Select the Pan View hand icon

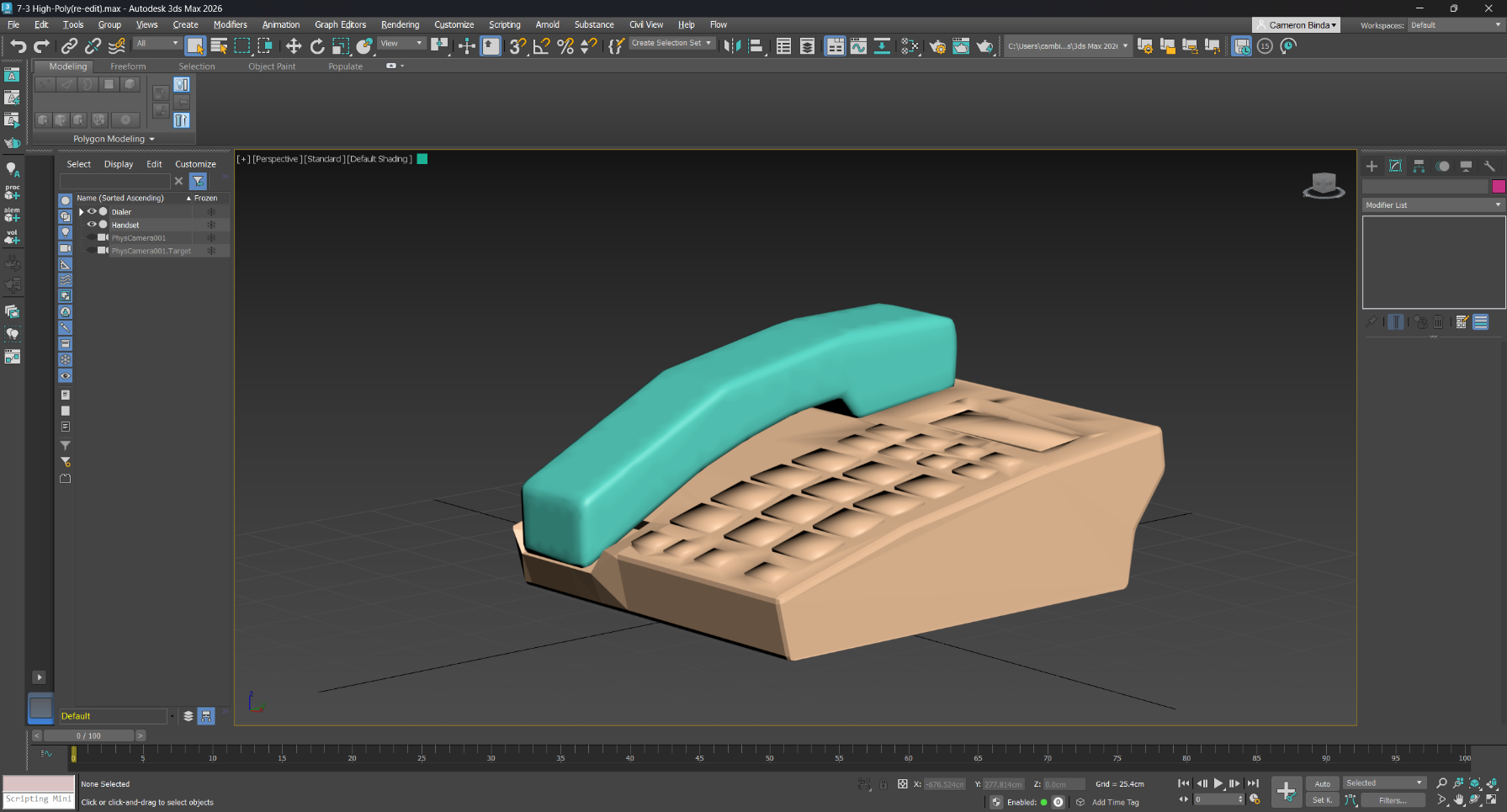1458,800
